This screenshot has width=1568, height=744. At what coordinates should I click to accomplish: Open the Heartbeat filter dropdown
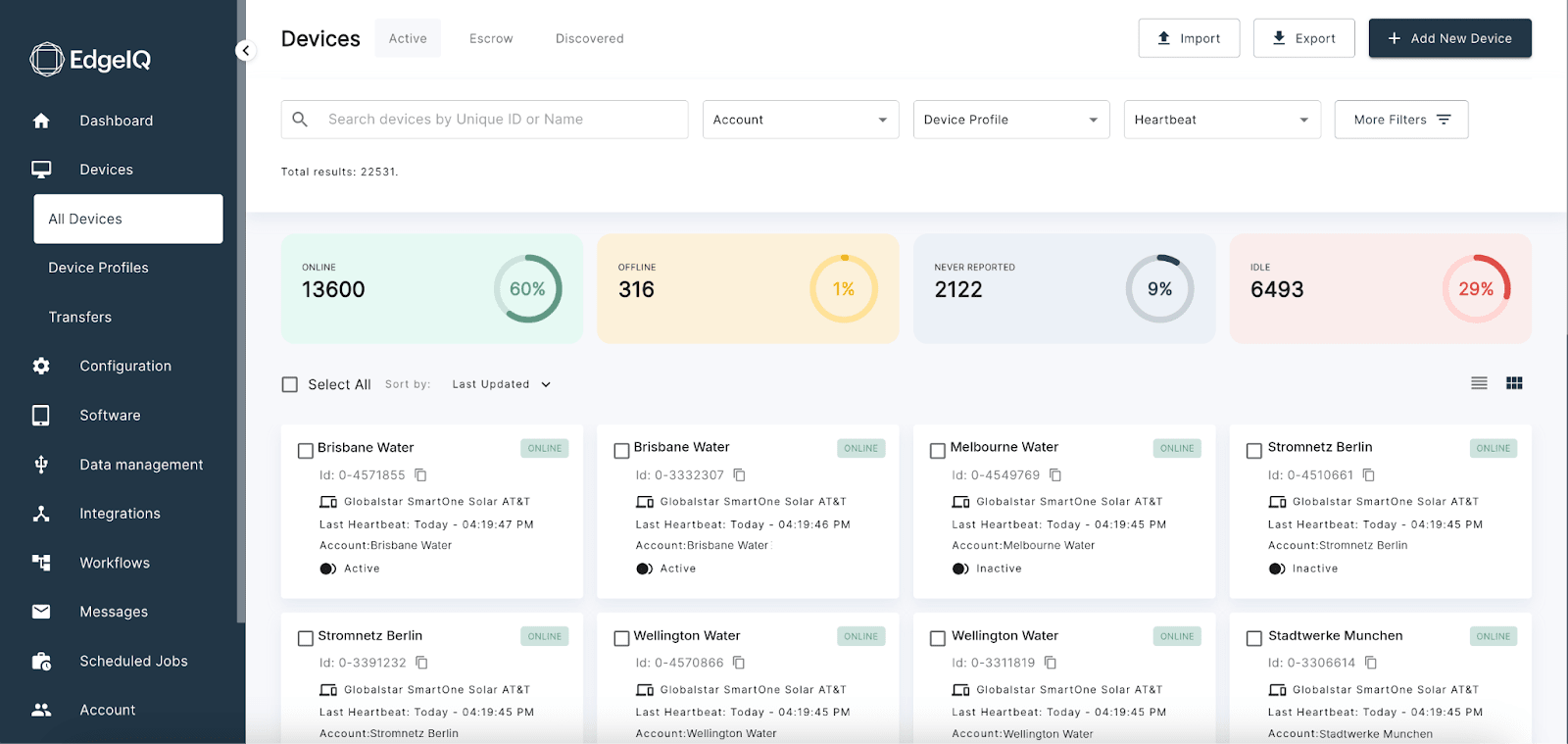(x=1222, y=120)
